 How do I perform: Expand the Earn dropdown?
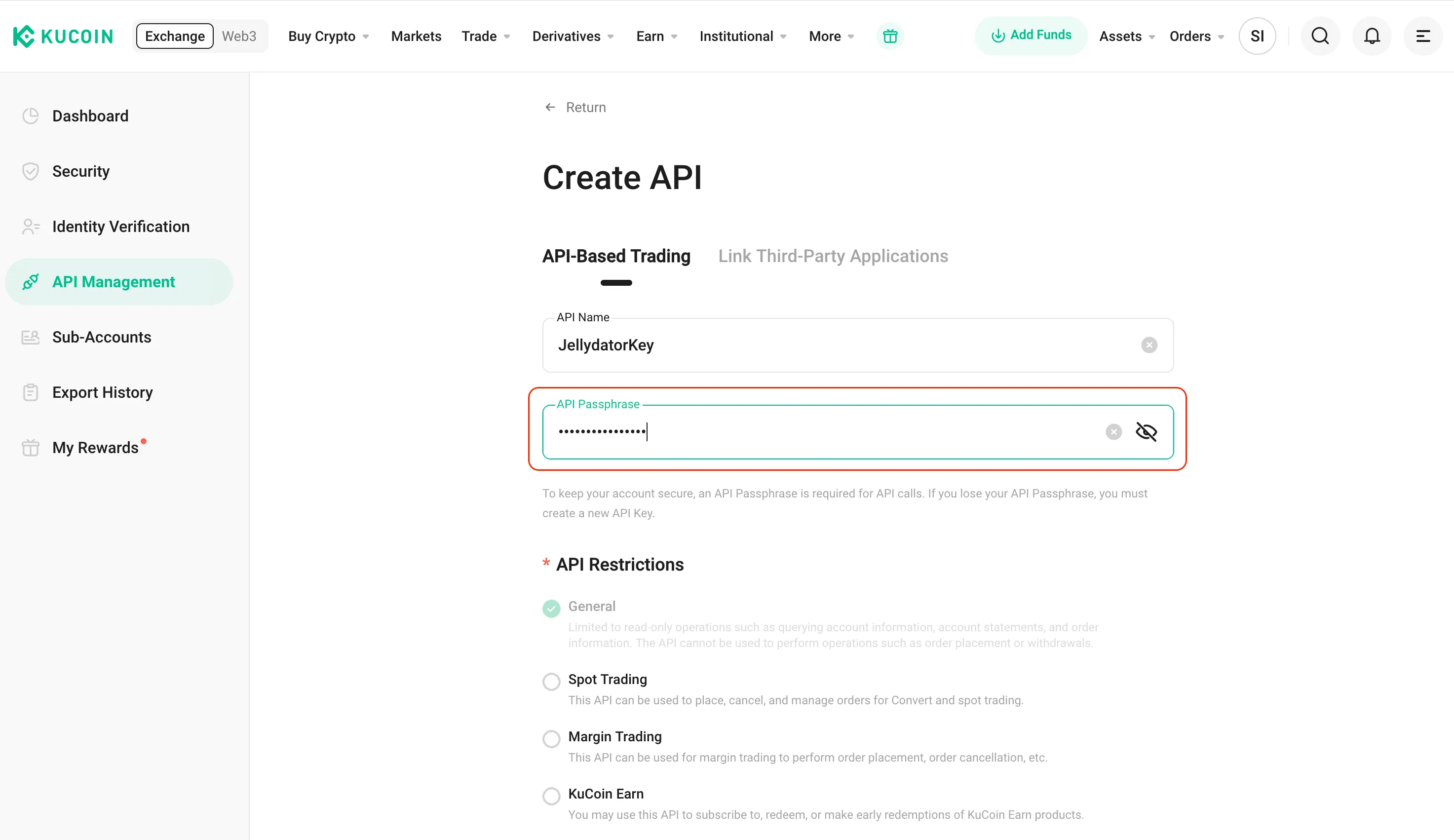tap(657, 37)
